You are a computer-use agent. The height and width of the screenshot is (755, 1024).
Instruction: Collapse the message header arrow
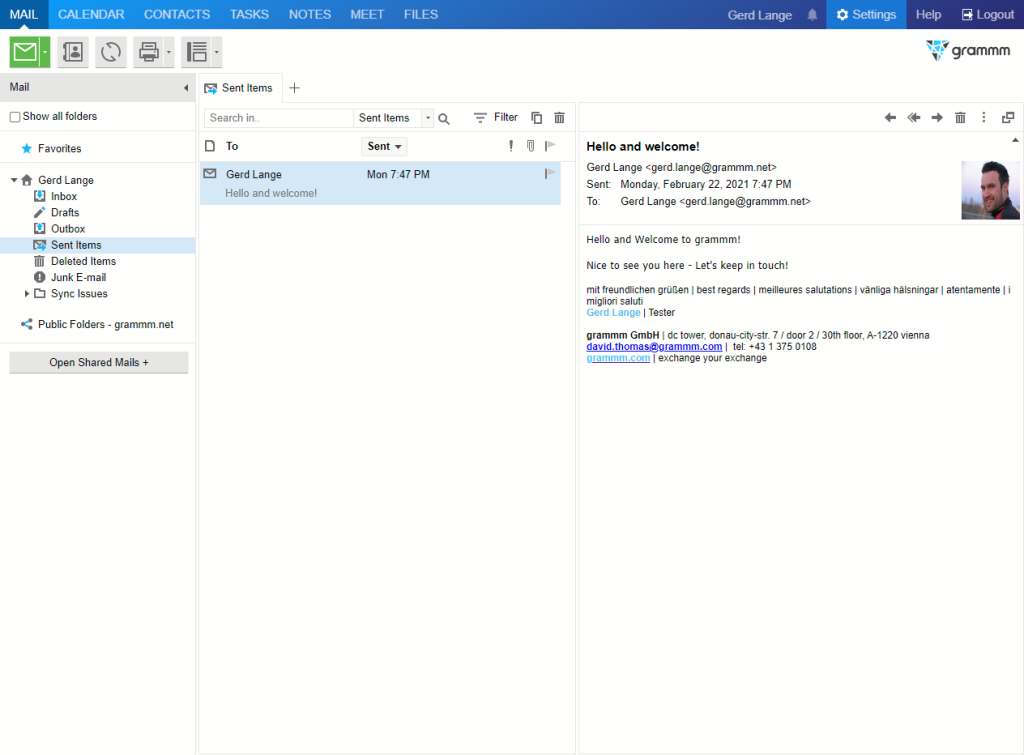tap(1016, 140)
